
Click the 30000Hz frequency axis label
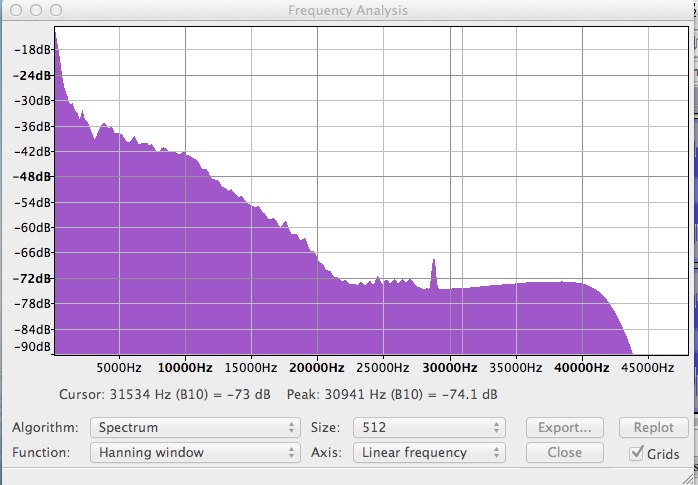(450, 368)
